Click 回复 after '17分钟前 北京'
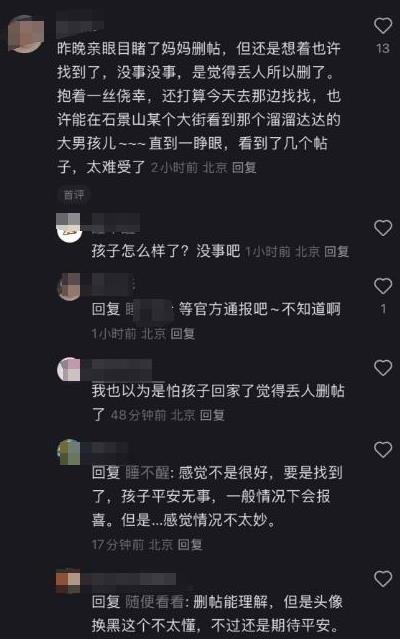Viewport: 400px width, 639px height. (x=190, y=544)
